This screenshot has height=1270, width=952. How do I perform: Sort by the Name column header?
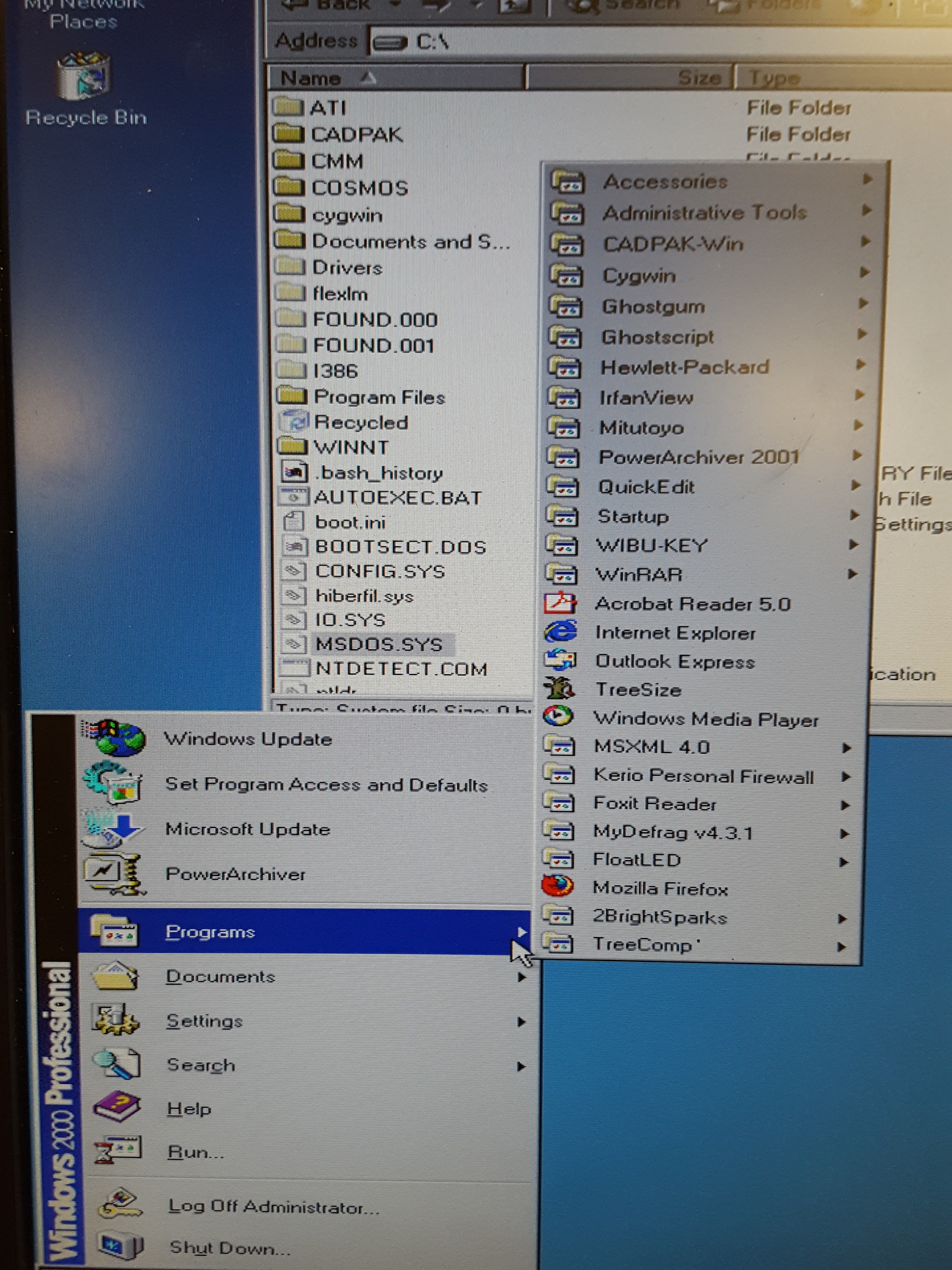point(396,77)
